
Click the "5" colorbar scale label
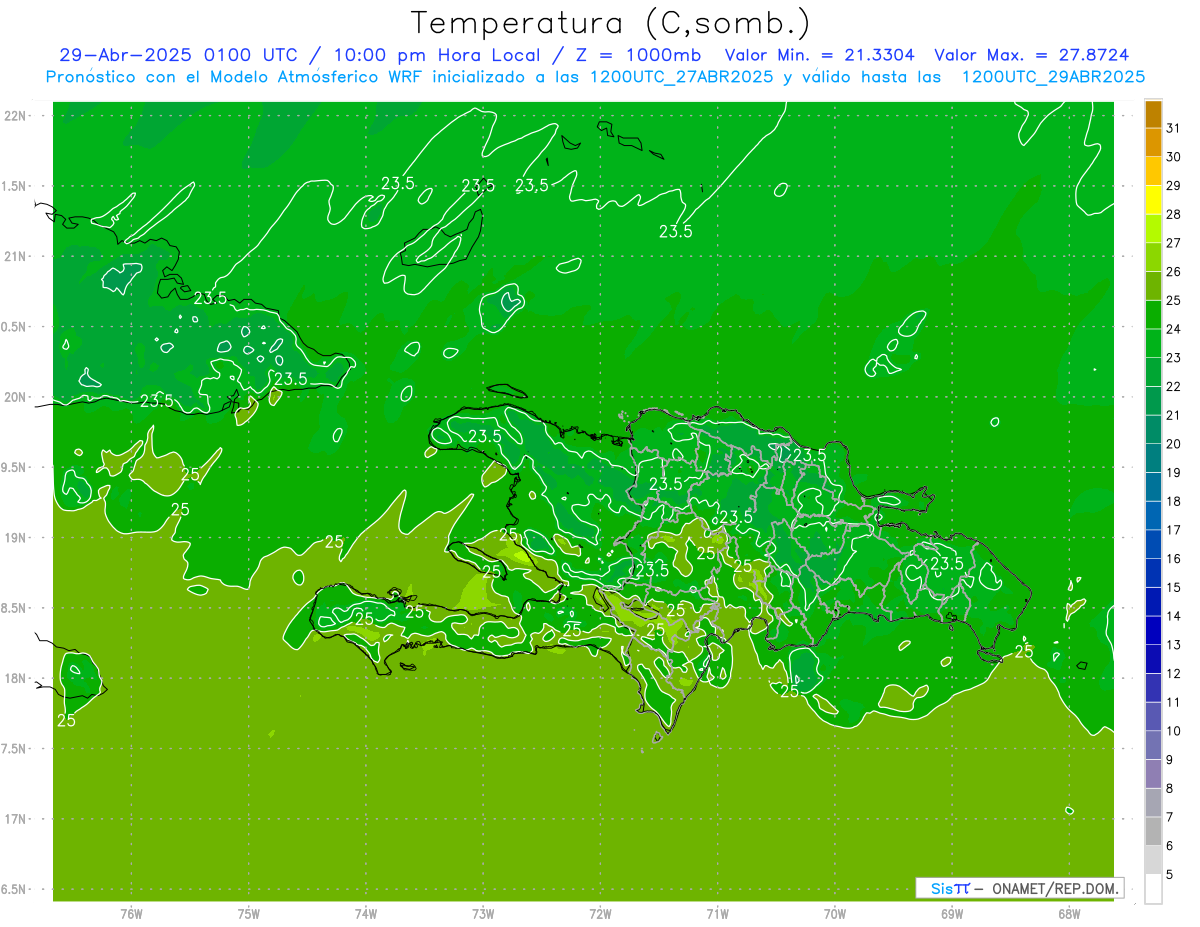coord(1170,875)
